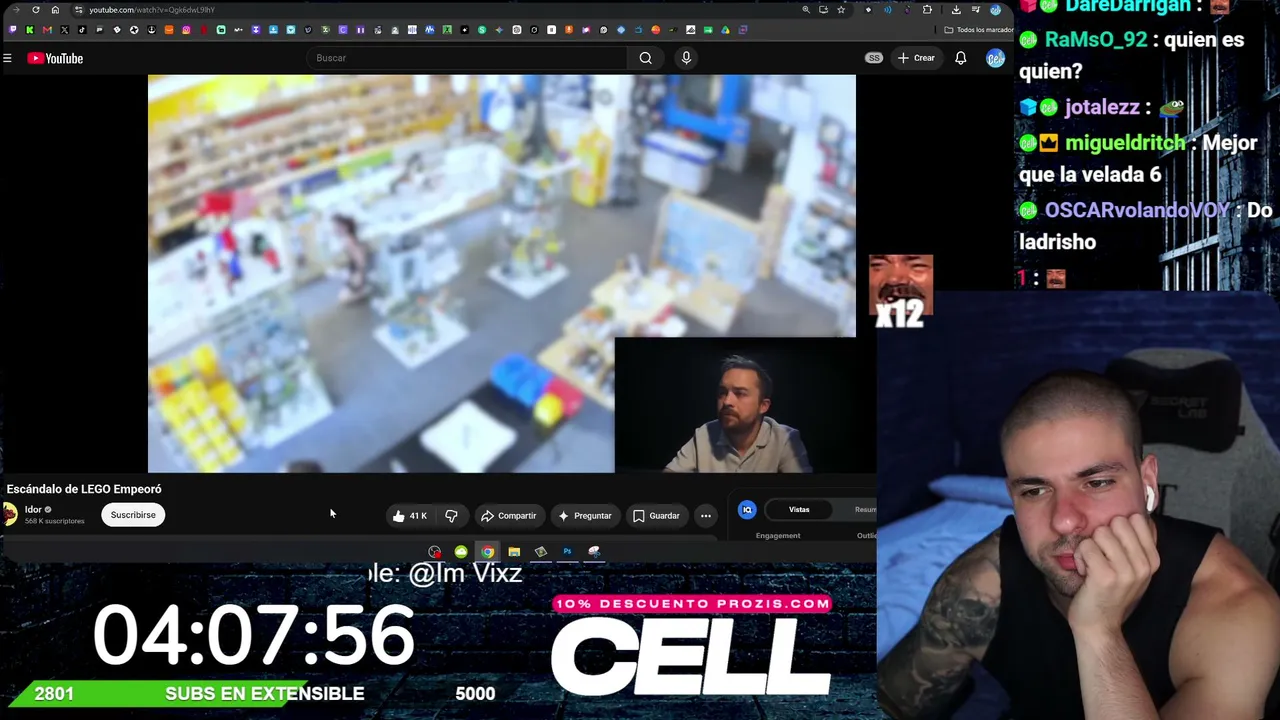Open the Idor channel name link

pyautogui.click(x=33, y=510)
